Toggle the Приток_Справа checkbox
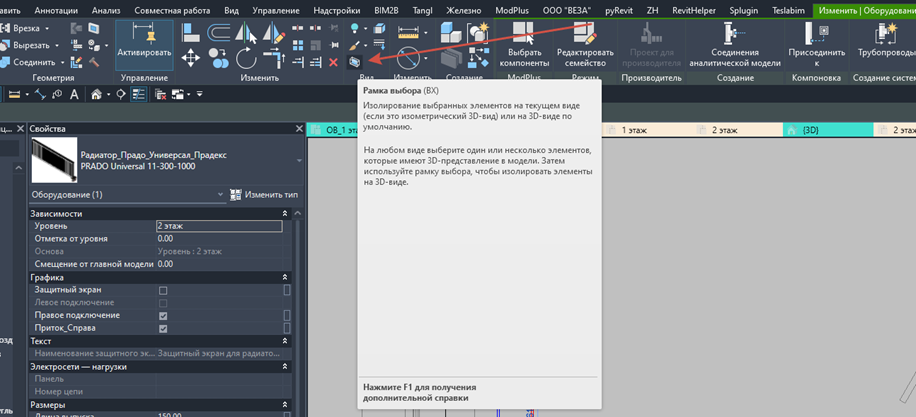The width and height of the screenshot is (916, 417). click(x=163, y=329)
